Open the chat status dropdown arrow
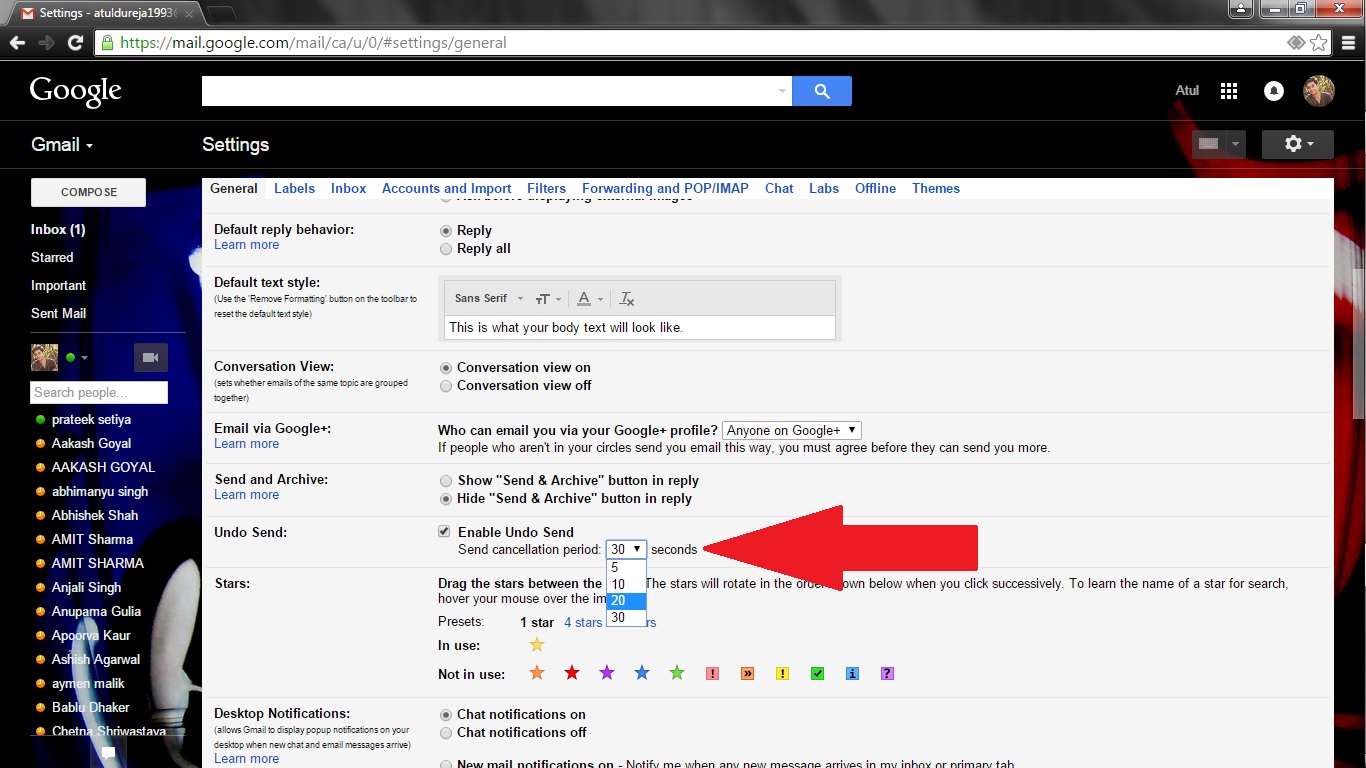The width and height of the screenshot is (1366, 768). click(x=84, y=358)
